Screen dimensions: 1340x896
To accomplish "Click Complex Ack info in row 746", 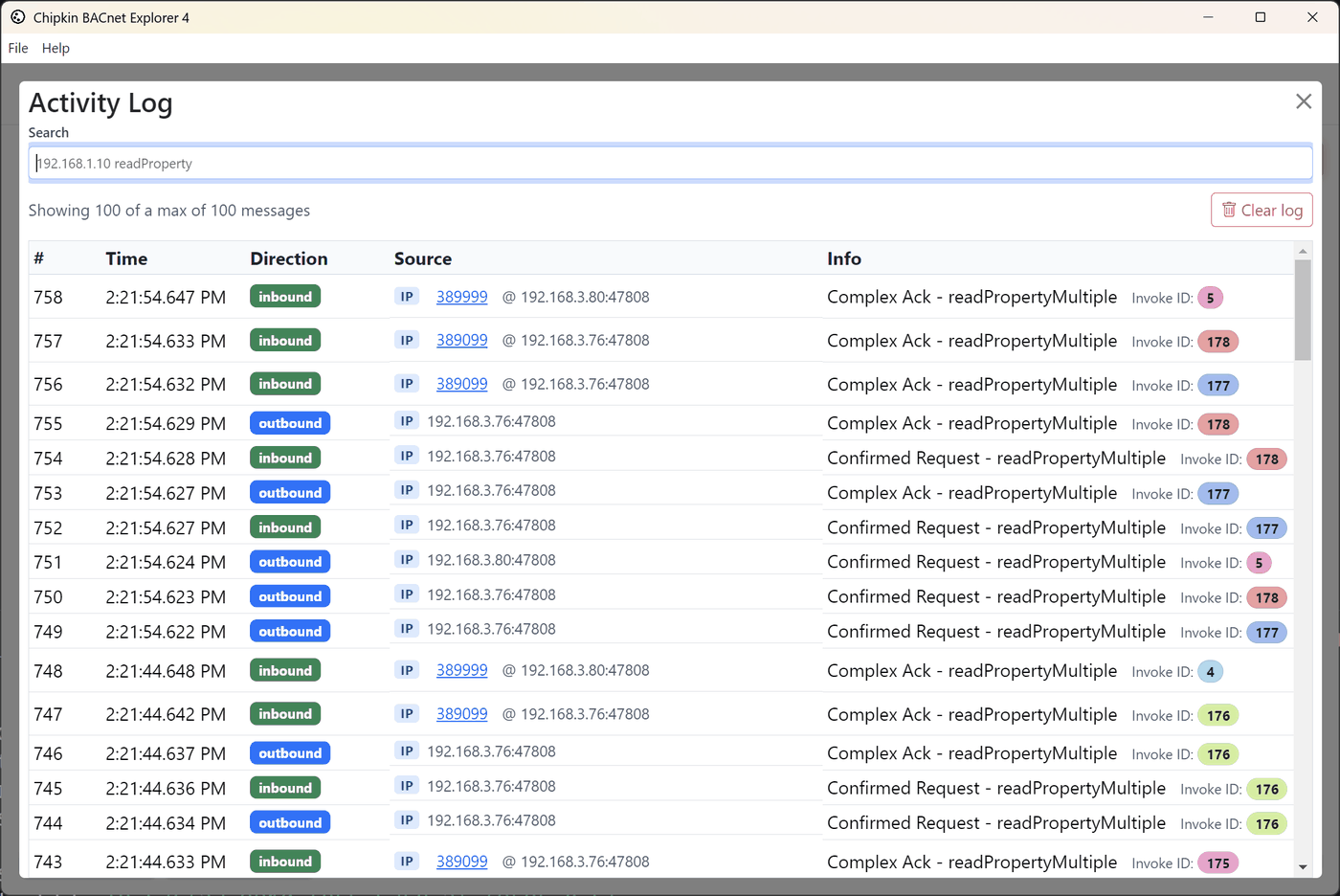I will [x=971, y=754].
